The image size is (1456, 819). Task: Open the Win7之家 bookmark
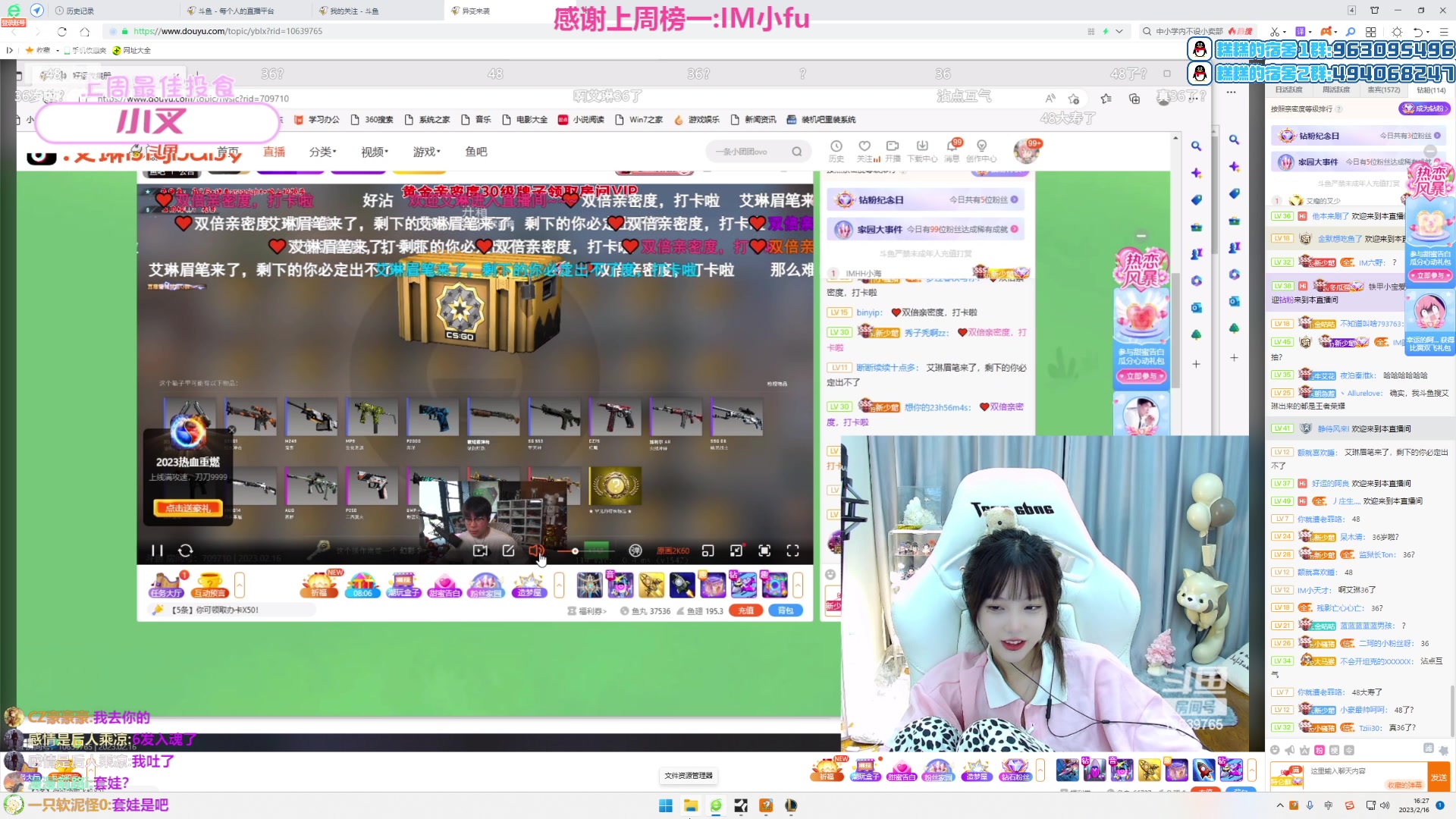[x=639, y=120]
